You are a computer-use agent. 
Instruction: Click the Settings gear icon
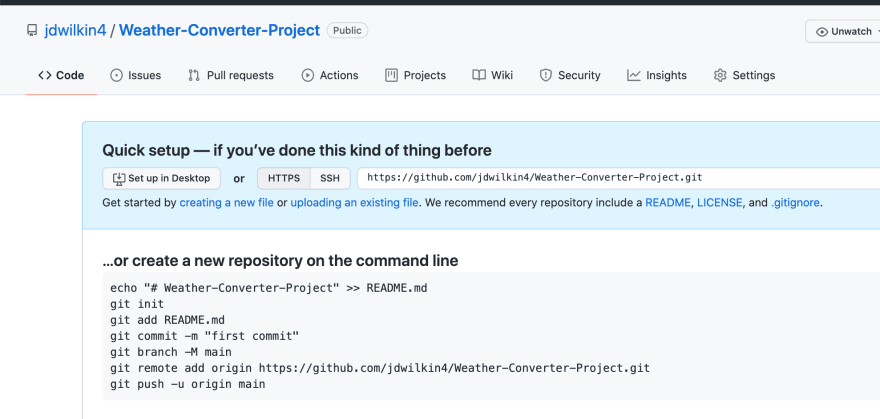pyautogui.click(x=720, y=75)
